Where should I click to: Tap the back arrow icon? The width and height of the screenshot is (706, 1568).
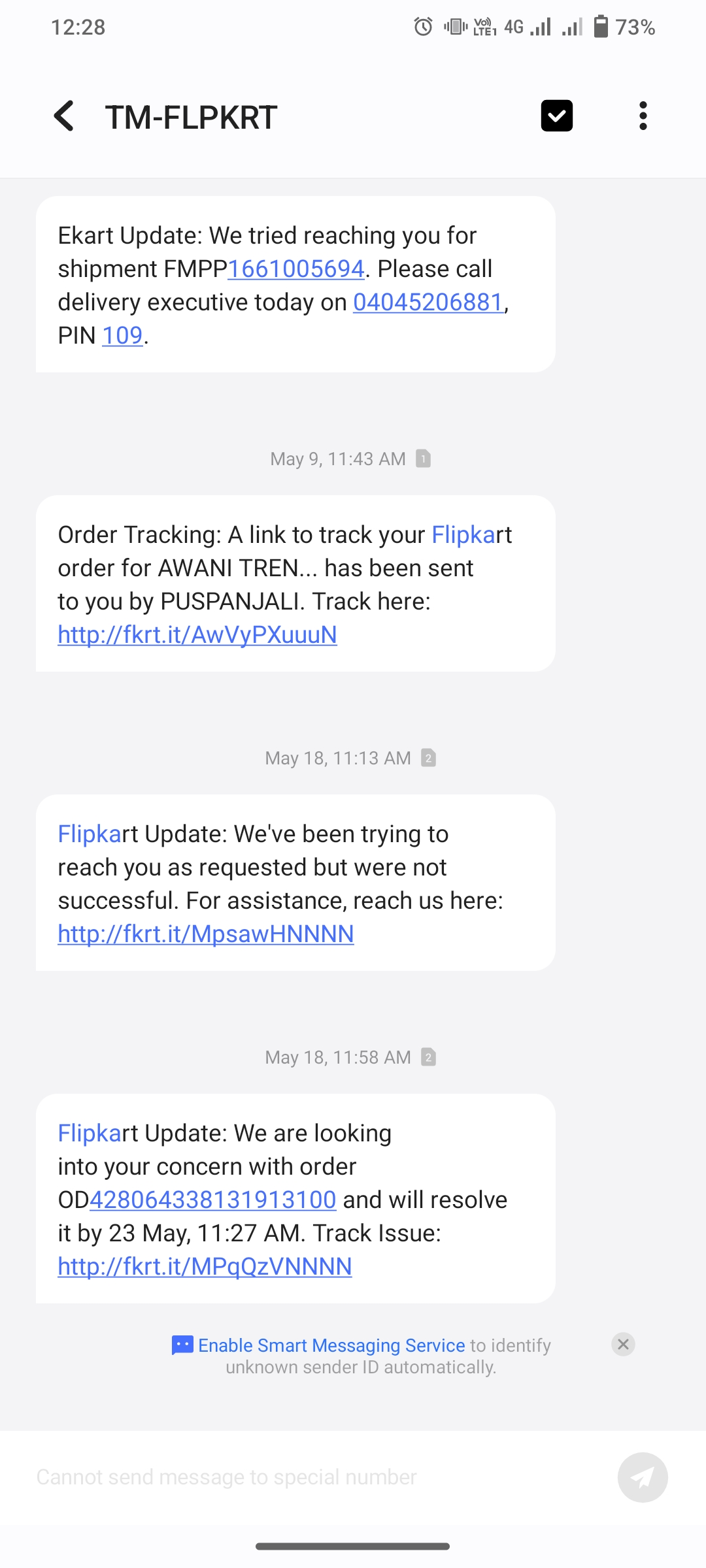point(64,116)
